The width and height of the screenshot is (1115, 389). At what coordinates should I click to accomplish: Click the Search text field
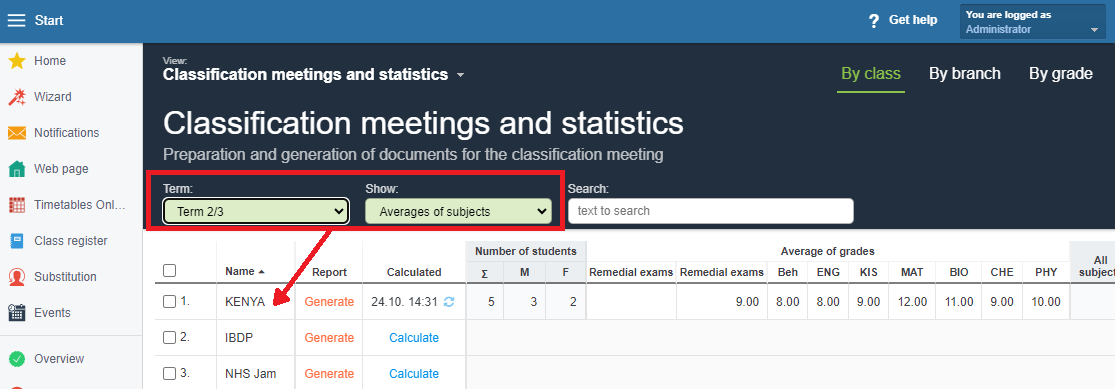click(x=710, y=211)
